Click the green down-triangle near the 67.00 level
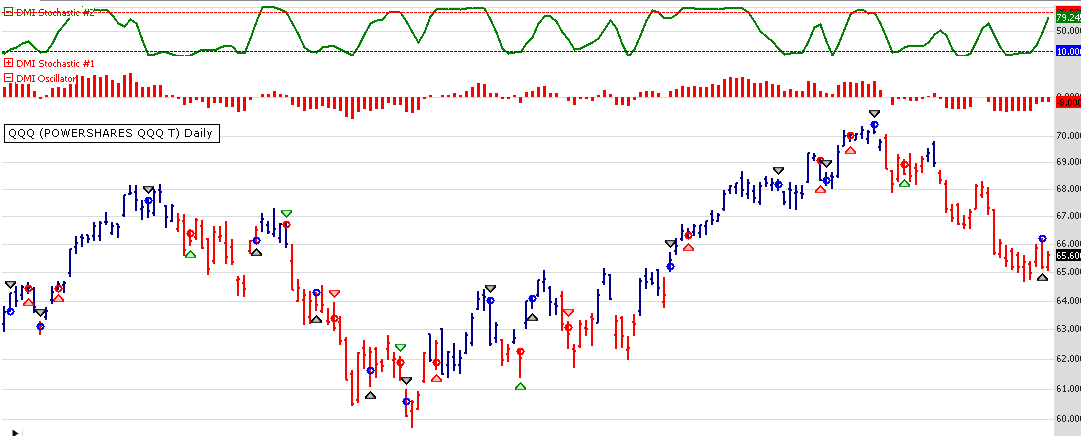The image size is (1081, 436). pyautogui.click(x=286, y=213)
